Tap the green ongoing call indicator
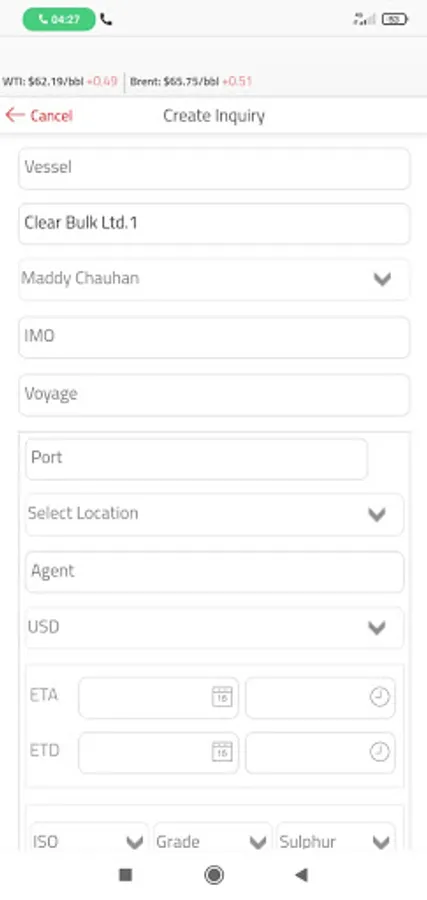 (x=59, y=19)
